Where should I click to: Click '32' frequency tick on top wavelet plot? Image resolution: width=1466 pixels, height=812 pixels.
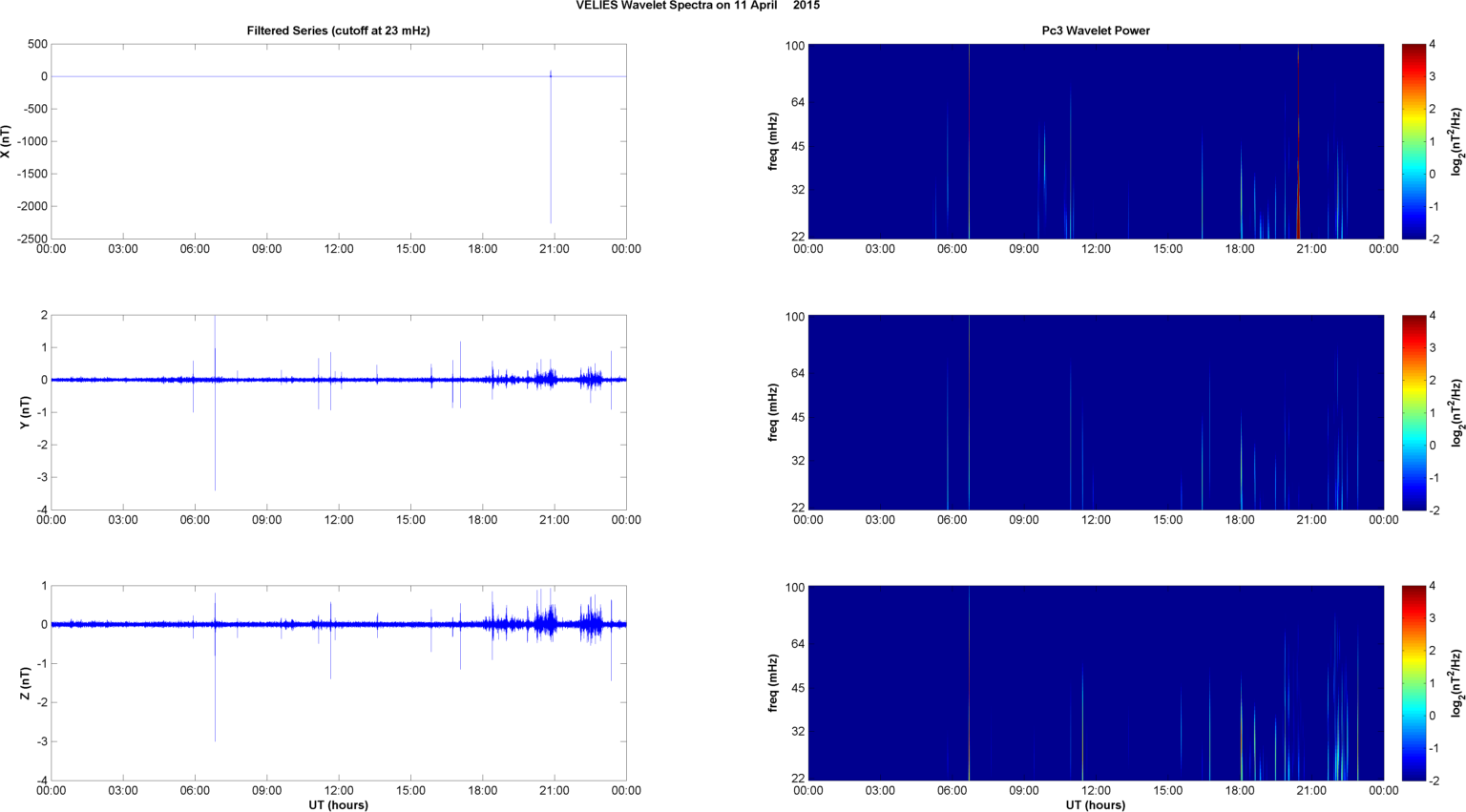pos(799,190)
